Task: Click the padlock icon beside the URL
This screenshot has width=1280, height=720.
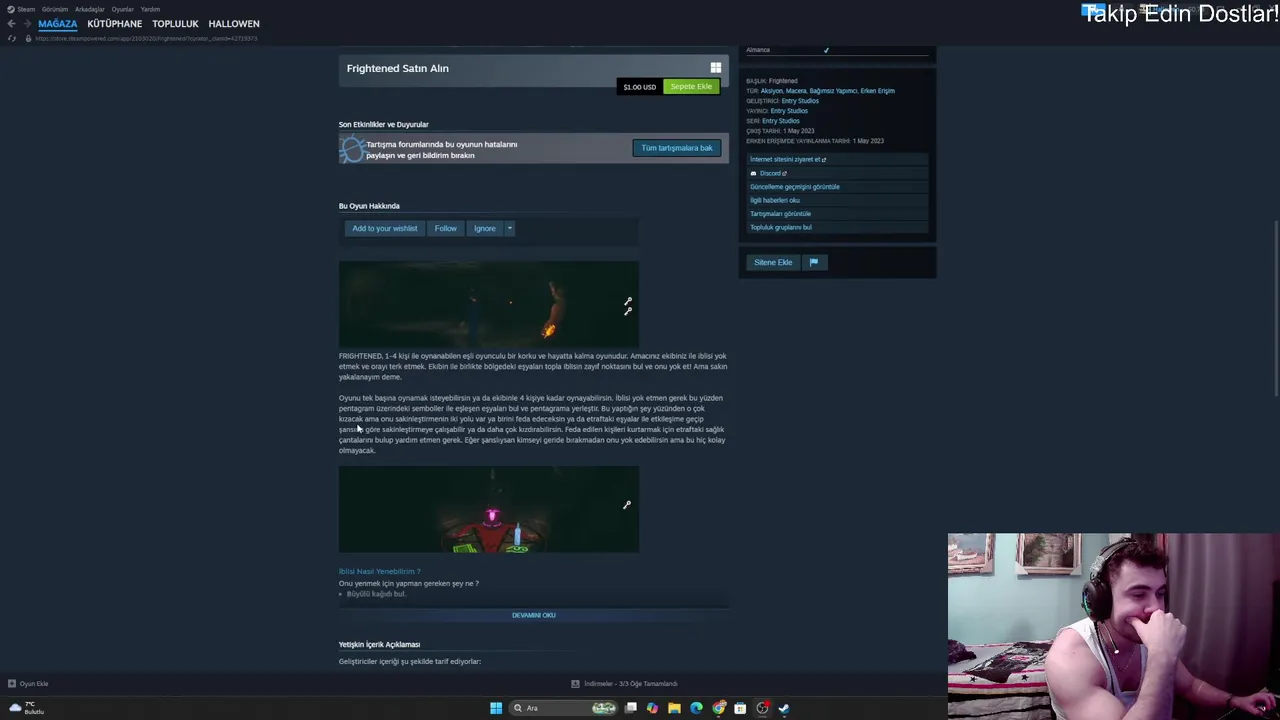Action: 28,38
